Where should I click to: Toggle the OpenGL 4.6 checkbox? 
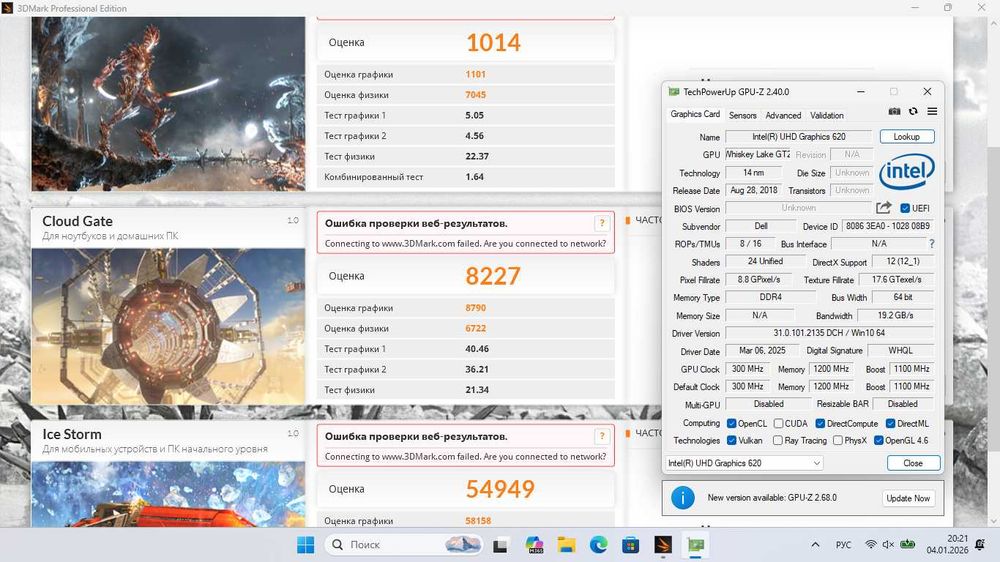point(878,440)
